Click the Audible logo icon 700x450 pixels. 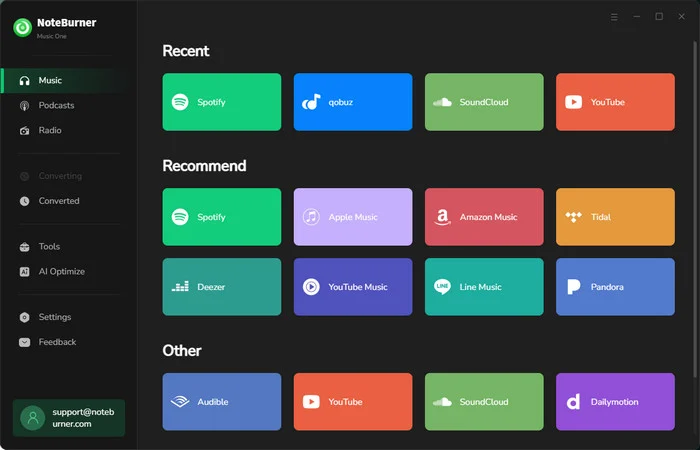click(x=180, y=402)
